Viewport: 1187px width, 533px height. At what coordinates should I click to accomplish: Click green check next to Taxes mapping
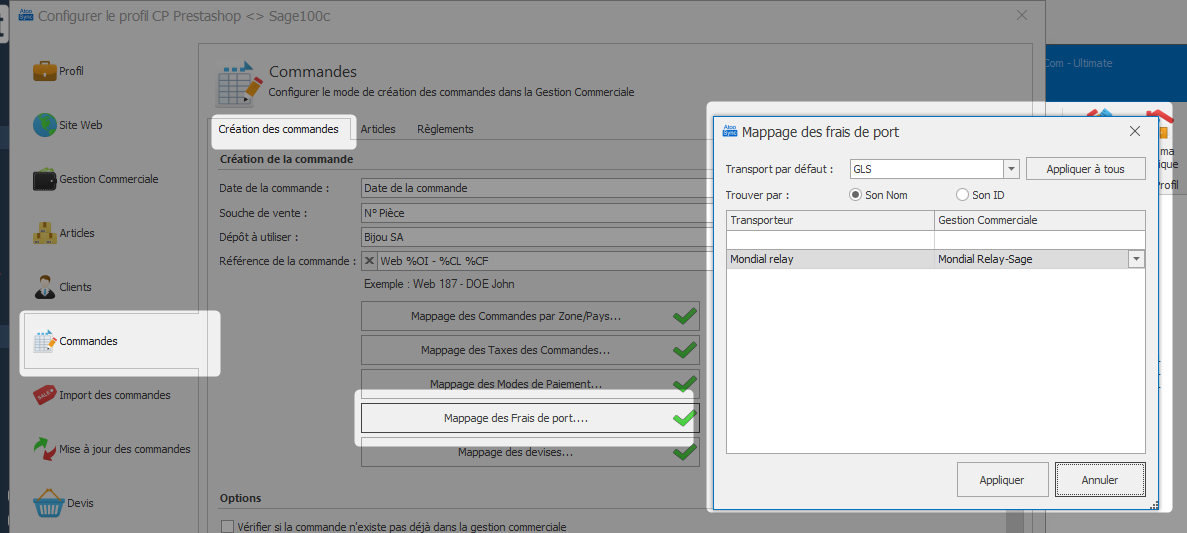684,350
